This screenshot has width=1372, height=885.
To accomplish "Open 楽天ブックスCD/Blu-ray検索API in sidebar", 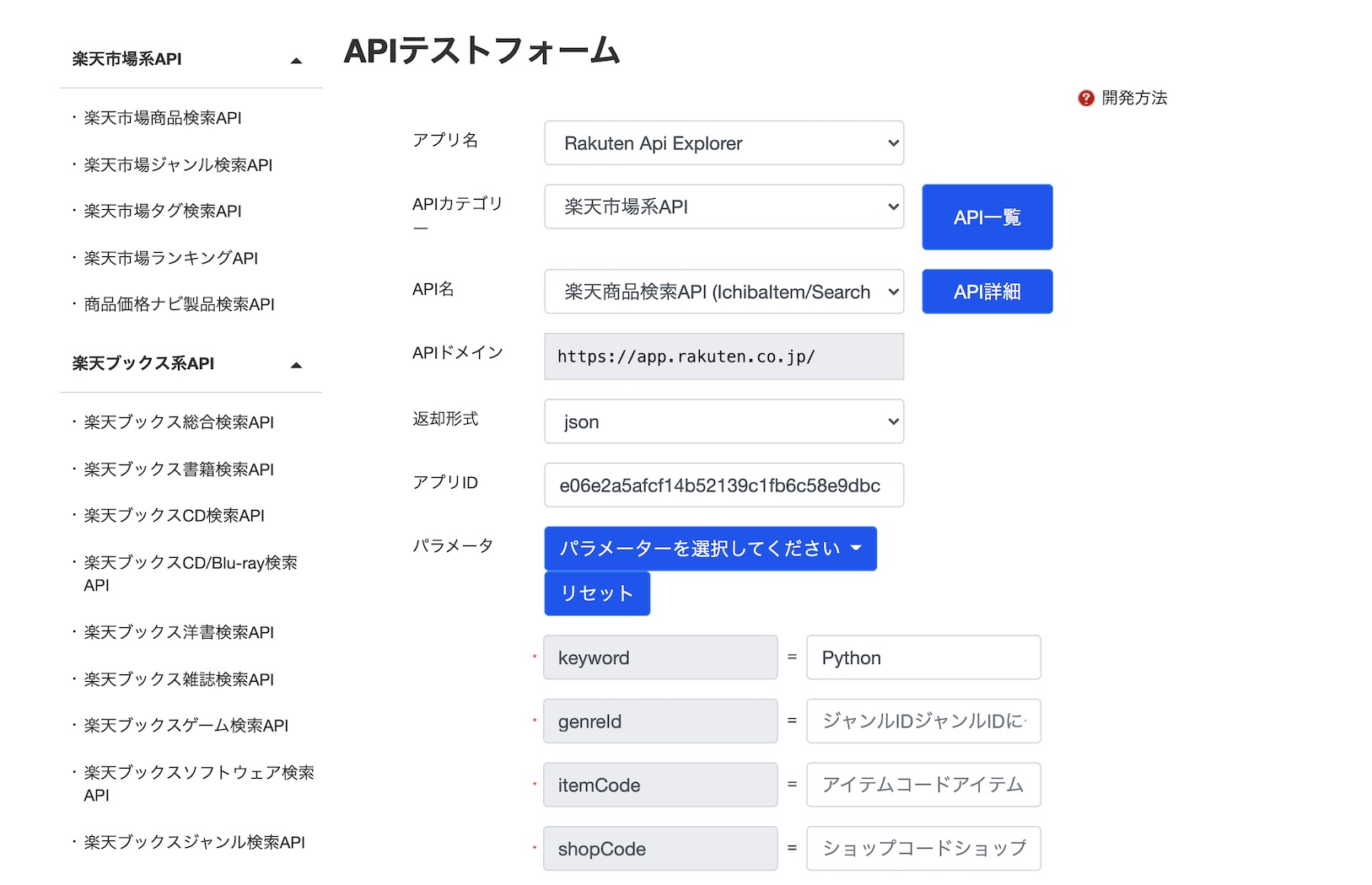I will 191,574.
